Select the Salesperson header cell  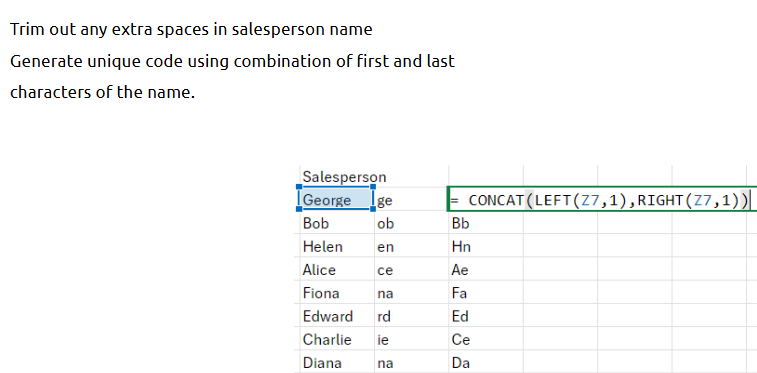[x=336, y=176]
